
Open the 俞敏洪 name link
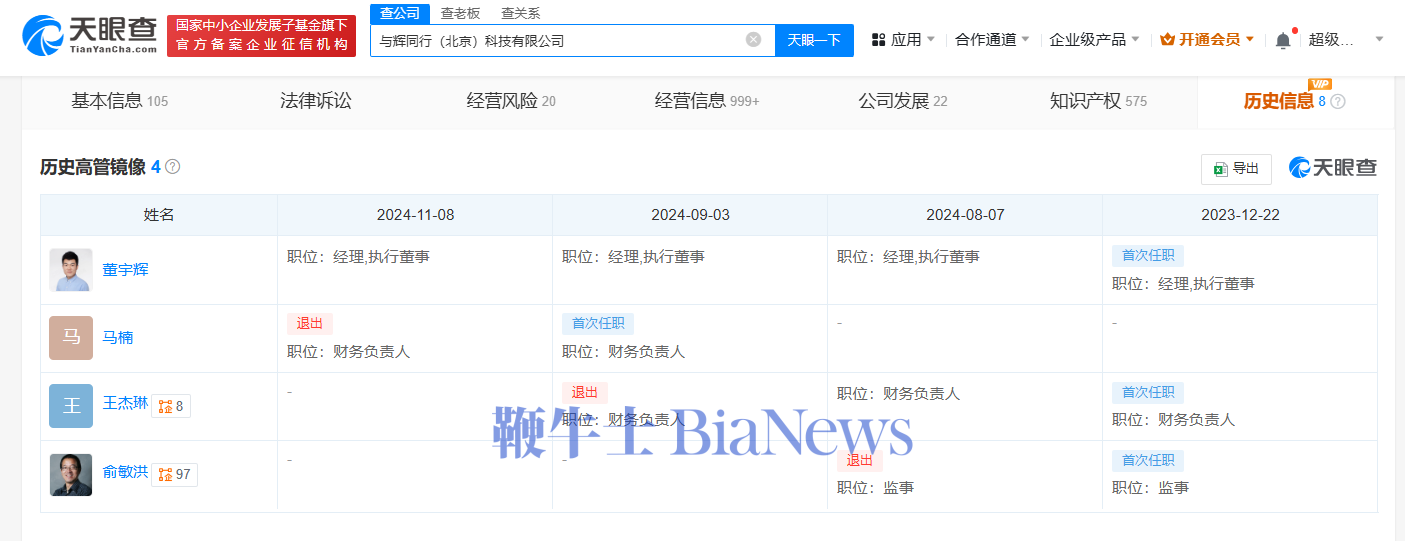pyautogui.click(x=125, y=472)
